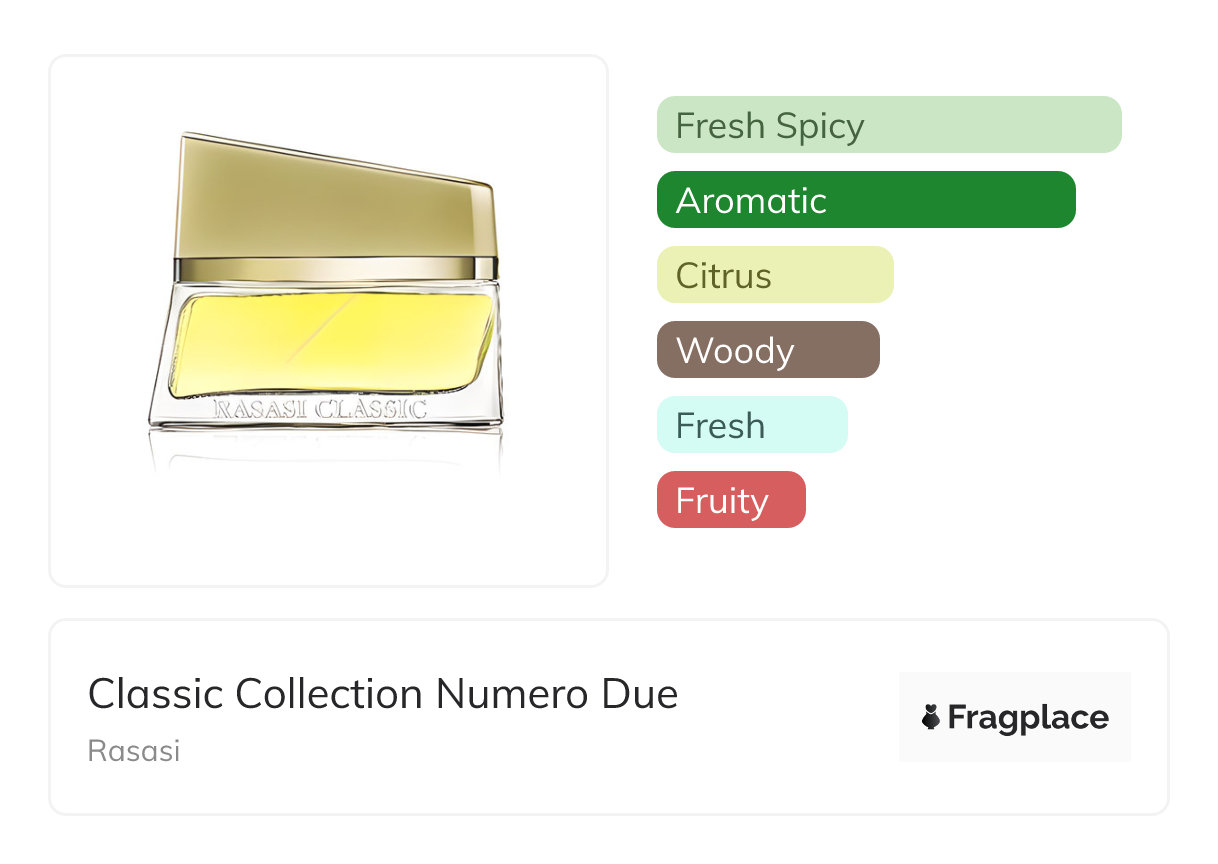
Task: Pick the brown Woody accord bar
Action: coord(767,350)
